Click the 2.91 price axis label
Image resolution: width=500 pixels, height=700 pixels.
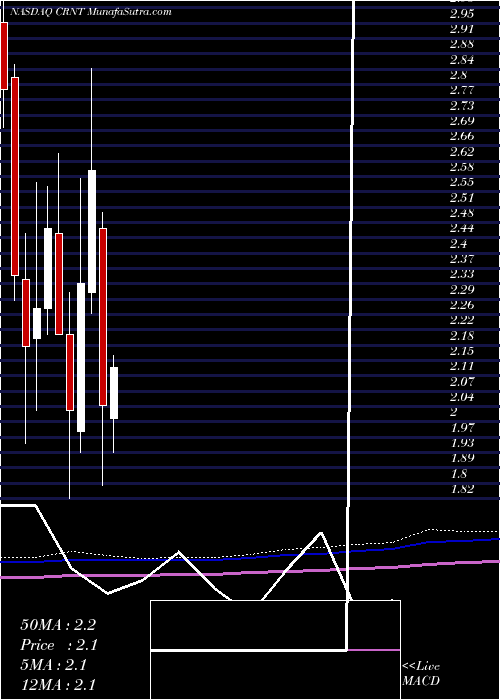461,29
